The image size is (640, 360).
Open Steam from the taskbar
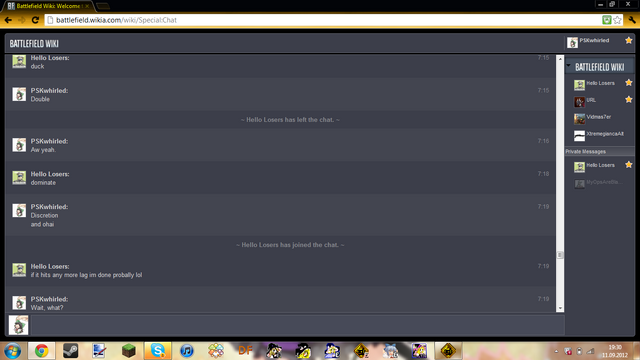pyautogui.click(x=70, y=351)
